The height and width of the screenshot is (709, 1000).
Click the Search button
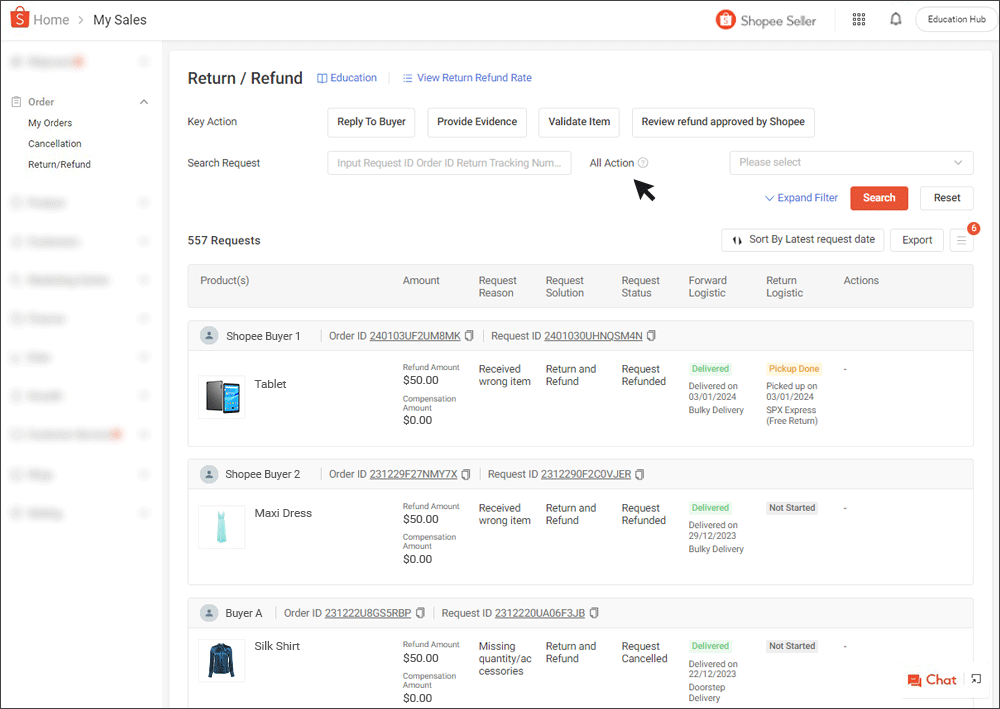[879, 198]
